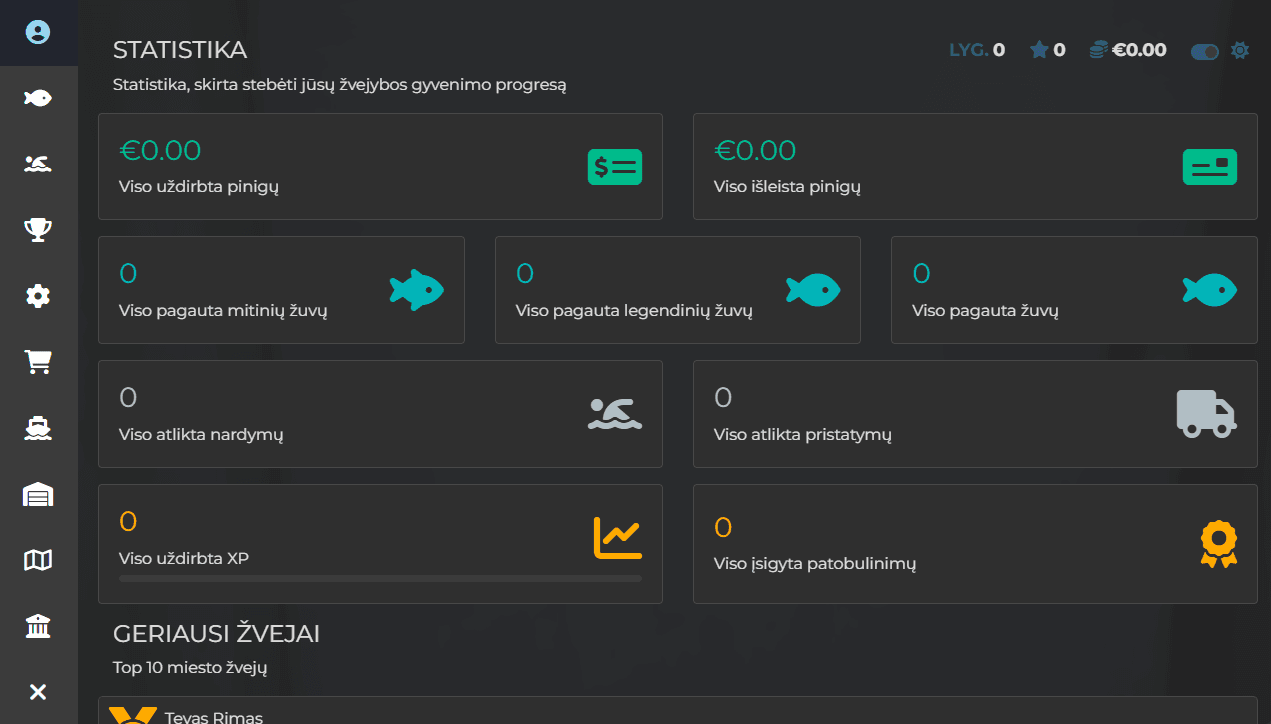Click the XP progress bar
This screenshot has height=724, width=1271.
(380, 578)
